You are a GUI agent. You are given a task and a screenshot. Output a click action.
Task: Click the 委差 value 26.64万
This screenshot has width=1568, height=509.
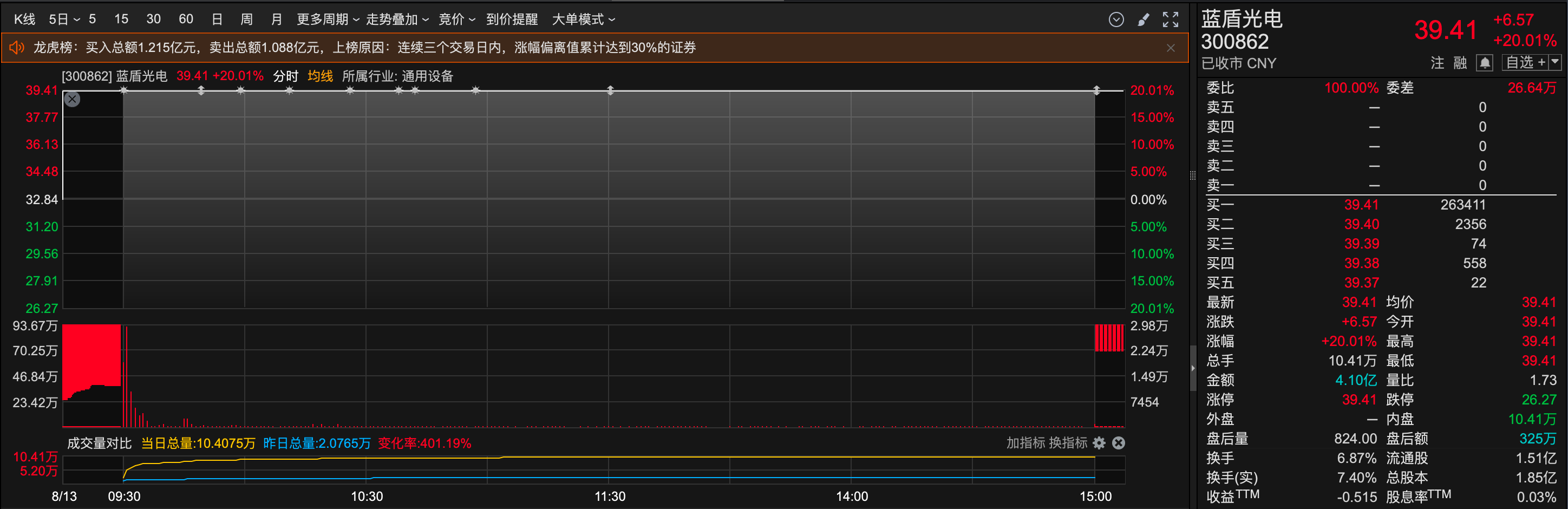coord(1532,88)
